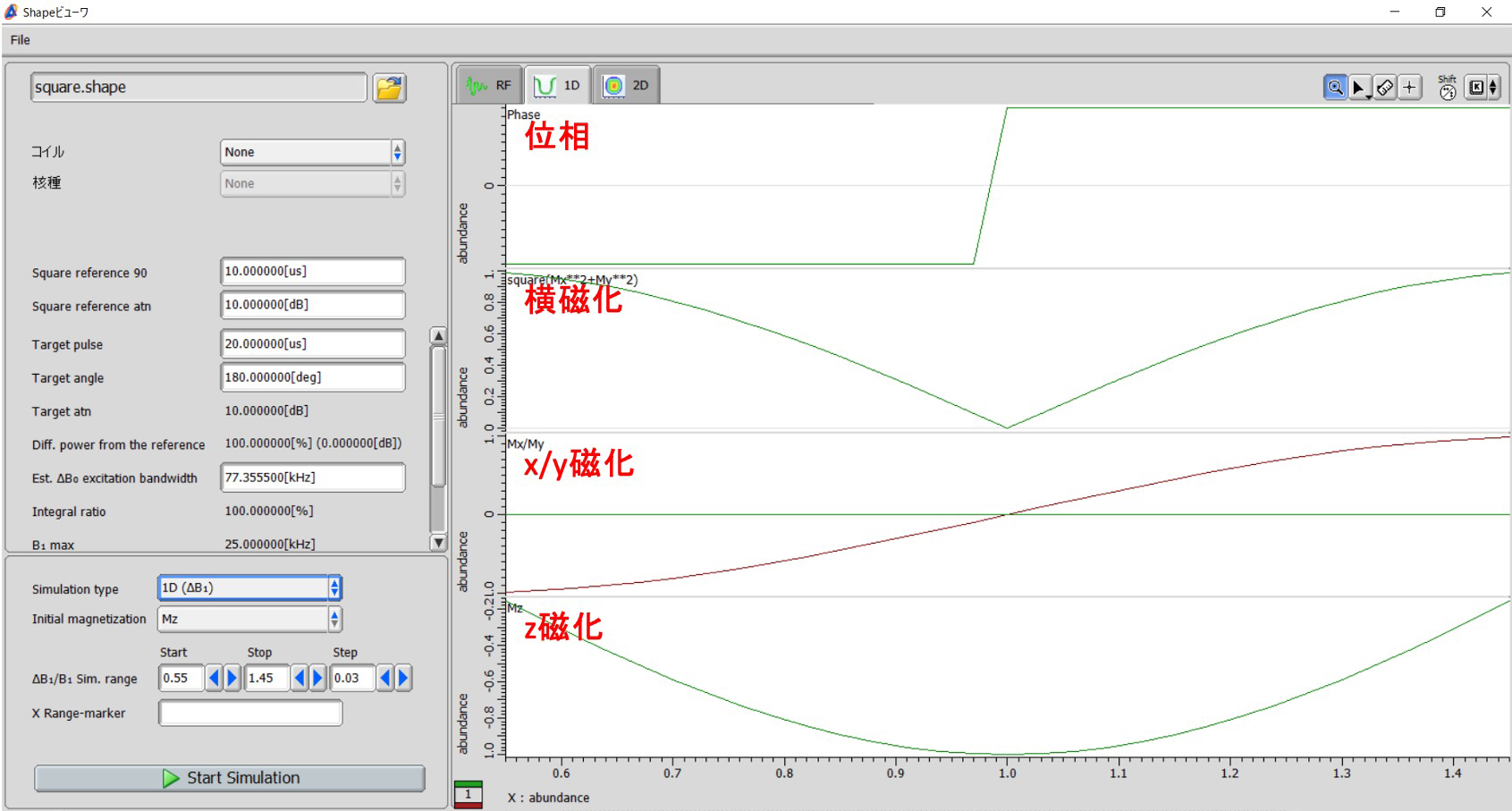Switch to the 2D tab
Image resolution: width=1512 pixels, height=811 pixels.
pyautogui.click(x=627, y=86)
